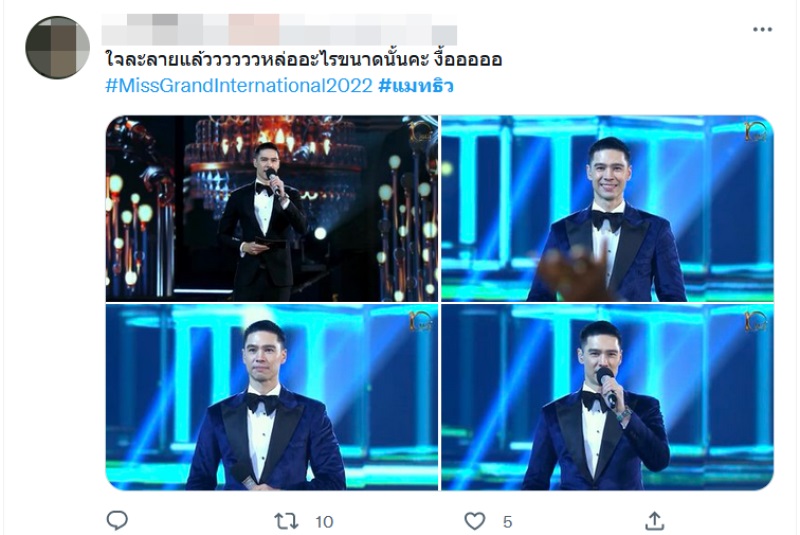Viewport: 800px width, 535px height.
Task: Click the gold channel logo in the microphone photo
Action: point(755,321)
